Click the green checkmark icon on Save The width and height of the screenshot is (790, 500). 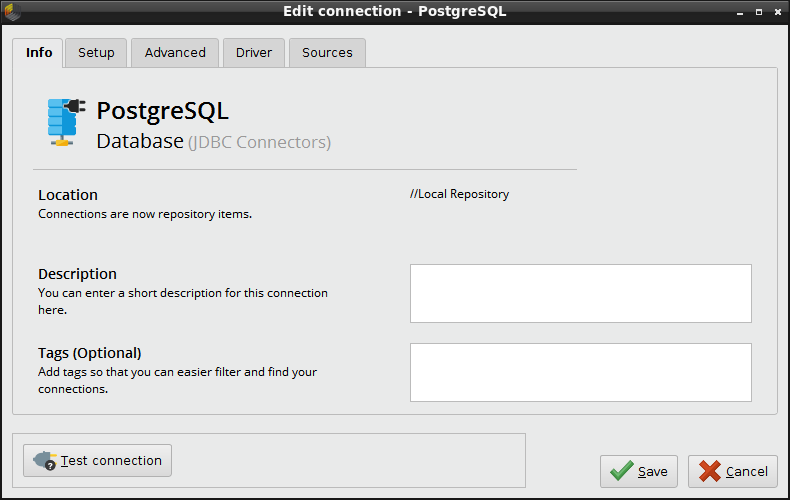click(621, 471)
